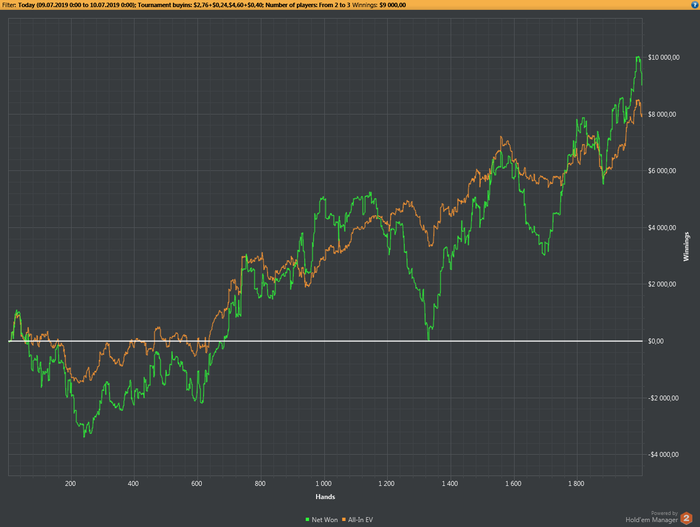Click the $4 000,00 y-axis label
The height and width of the screenshot is (527, 700).
[662, 228]
